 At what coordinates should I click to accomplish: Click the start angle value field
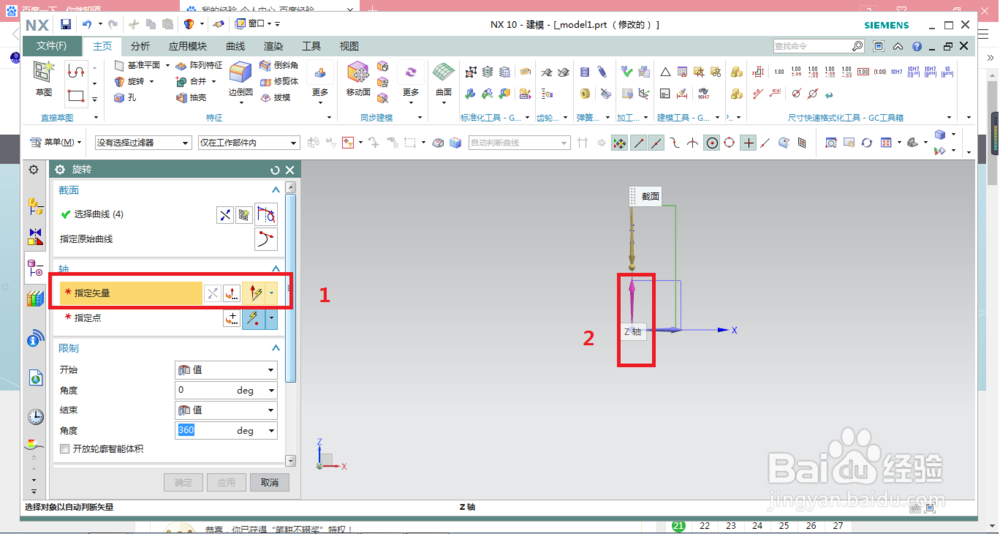pos(226,390)
